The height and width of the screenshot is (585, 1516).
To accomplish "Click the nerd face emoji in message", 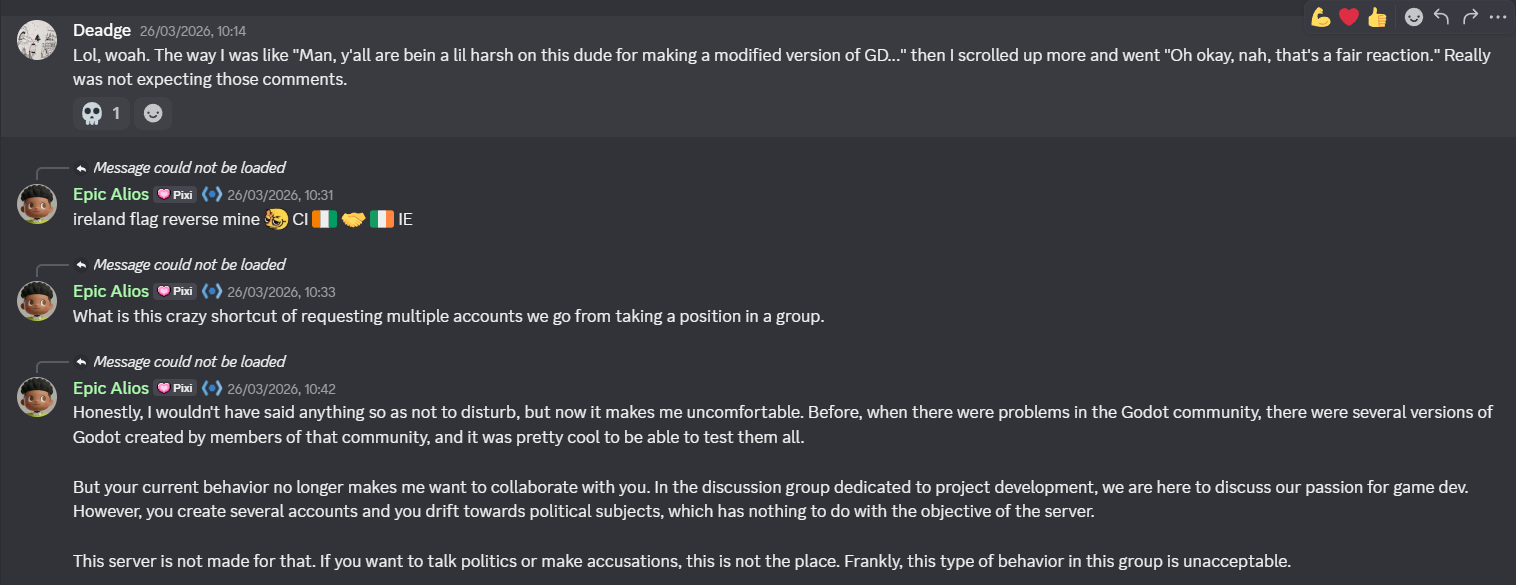I will [x=277, y=219].
